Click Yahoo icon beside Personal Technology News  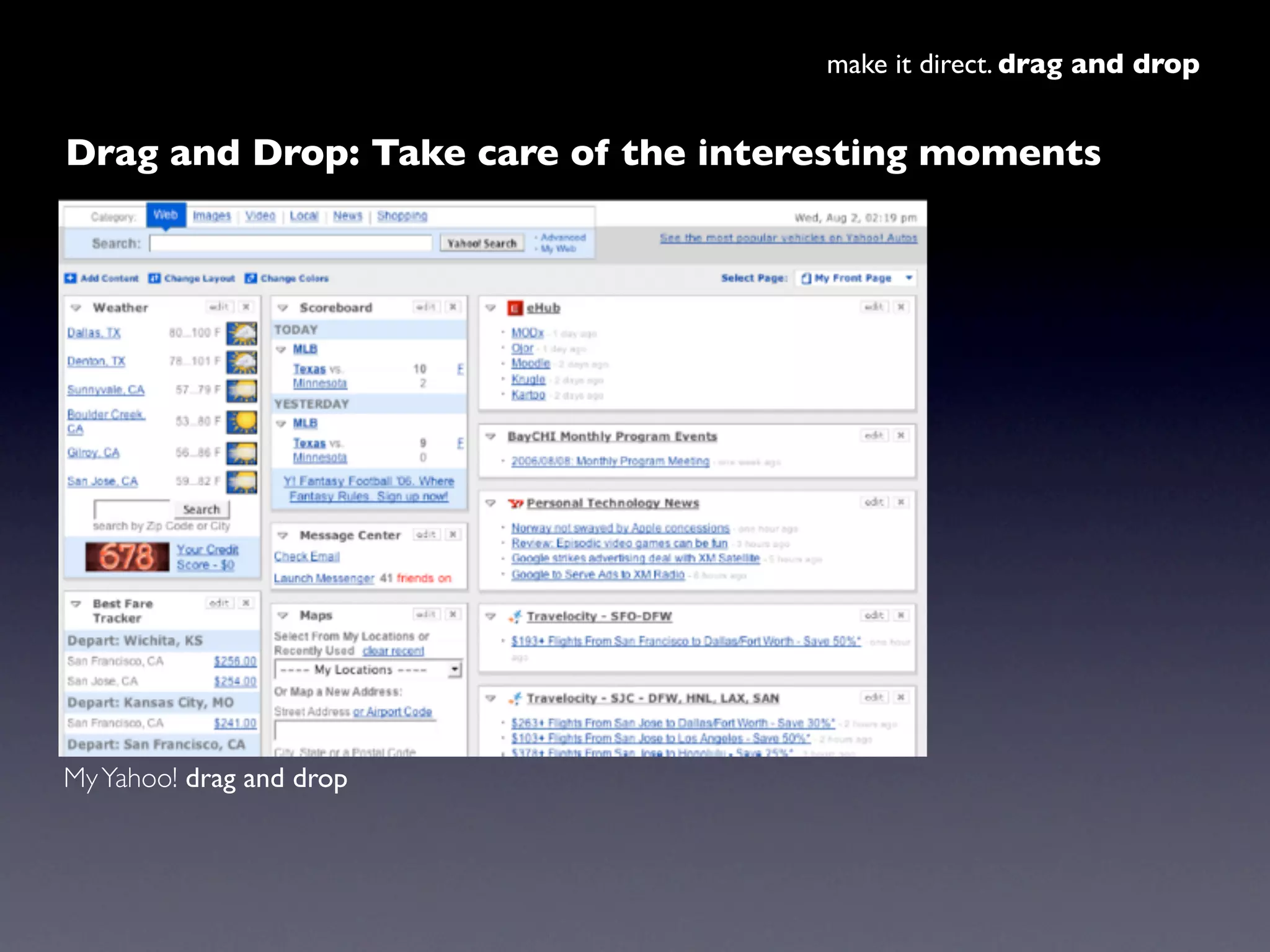tap(516, 503)
